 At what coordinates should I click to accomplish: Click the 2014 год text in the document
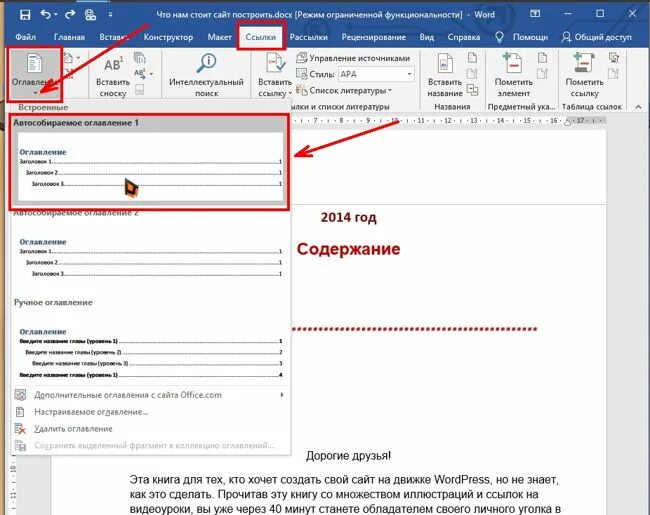click(x=348, y=217)
